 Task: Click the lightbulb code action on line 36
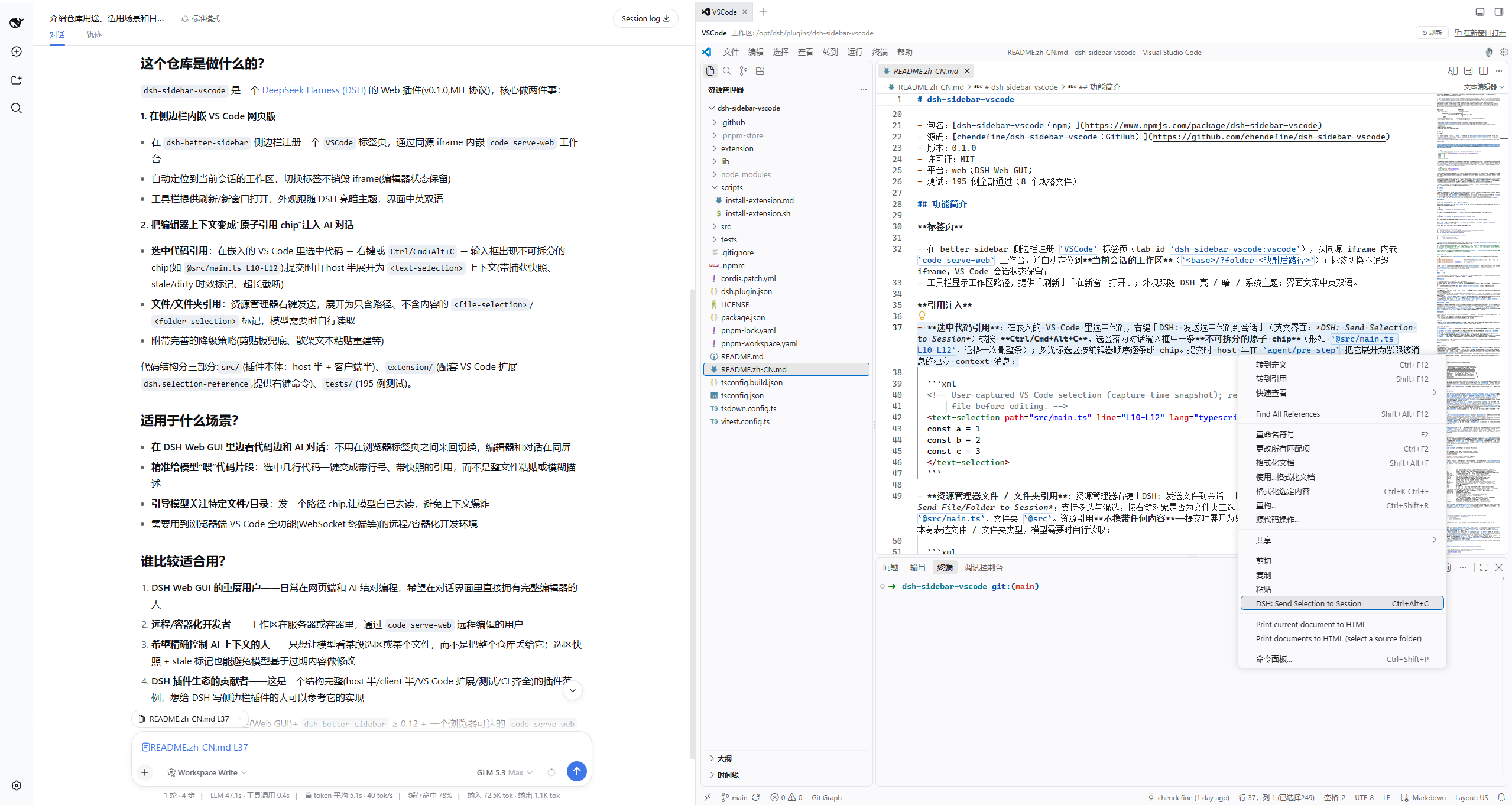(922, 316)
